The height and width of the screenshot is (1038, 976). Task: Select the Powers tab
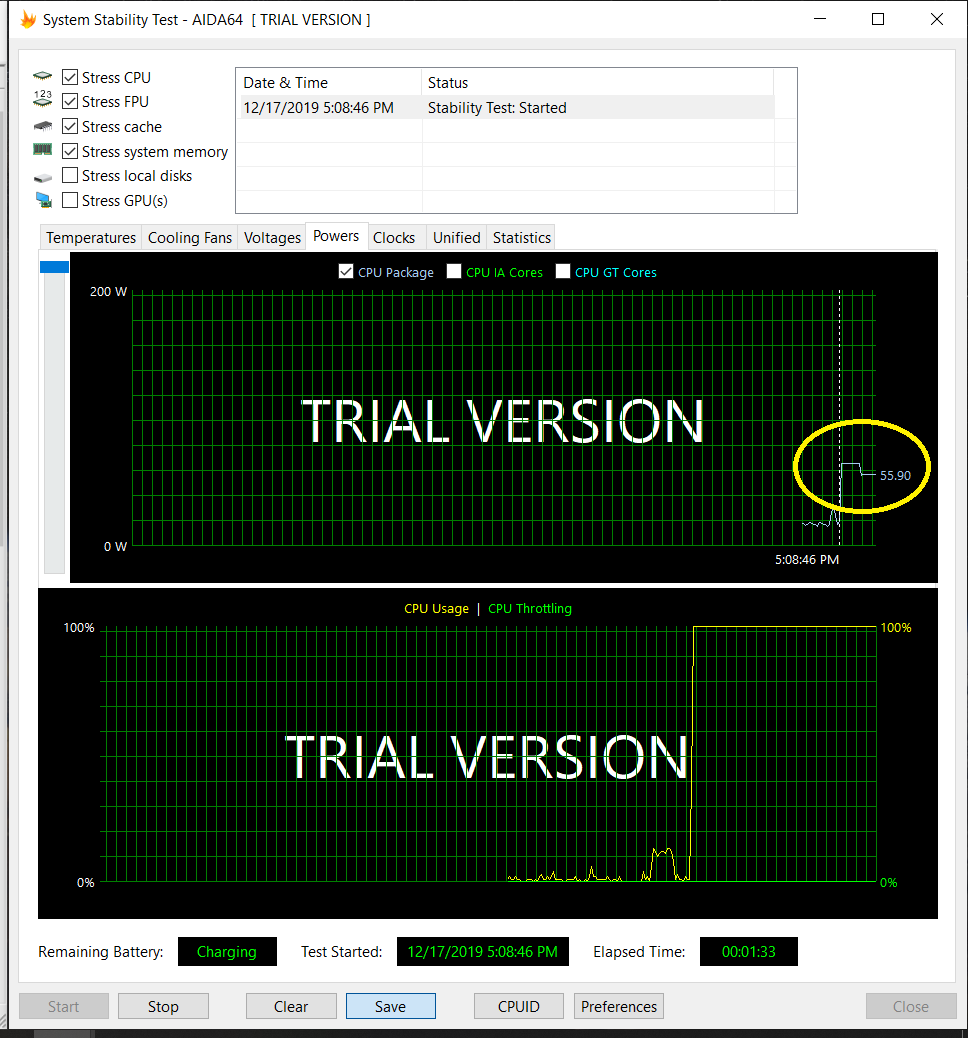tap(336, 236)
